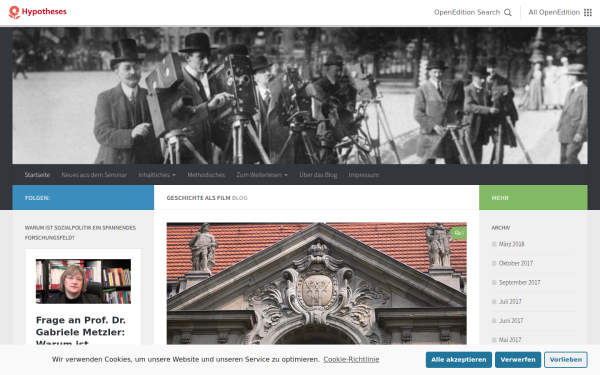Click the September 2017 archive bullet icon

pos(494,282)
